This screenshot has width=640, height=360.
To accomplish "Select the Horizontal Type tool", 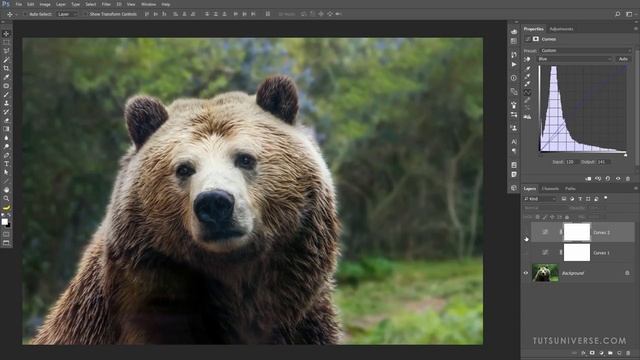I will pos(6,164).
